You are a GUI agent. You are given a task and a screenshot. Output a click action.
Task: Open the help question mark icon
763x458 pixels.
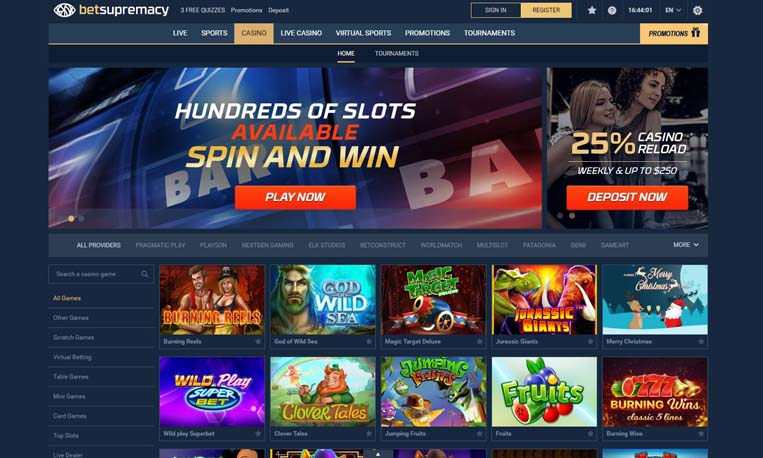[612, 10]
